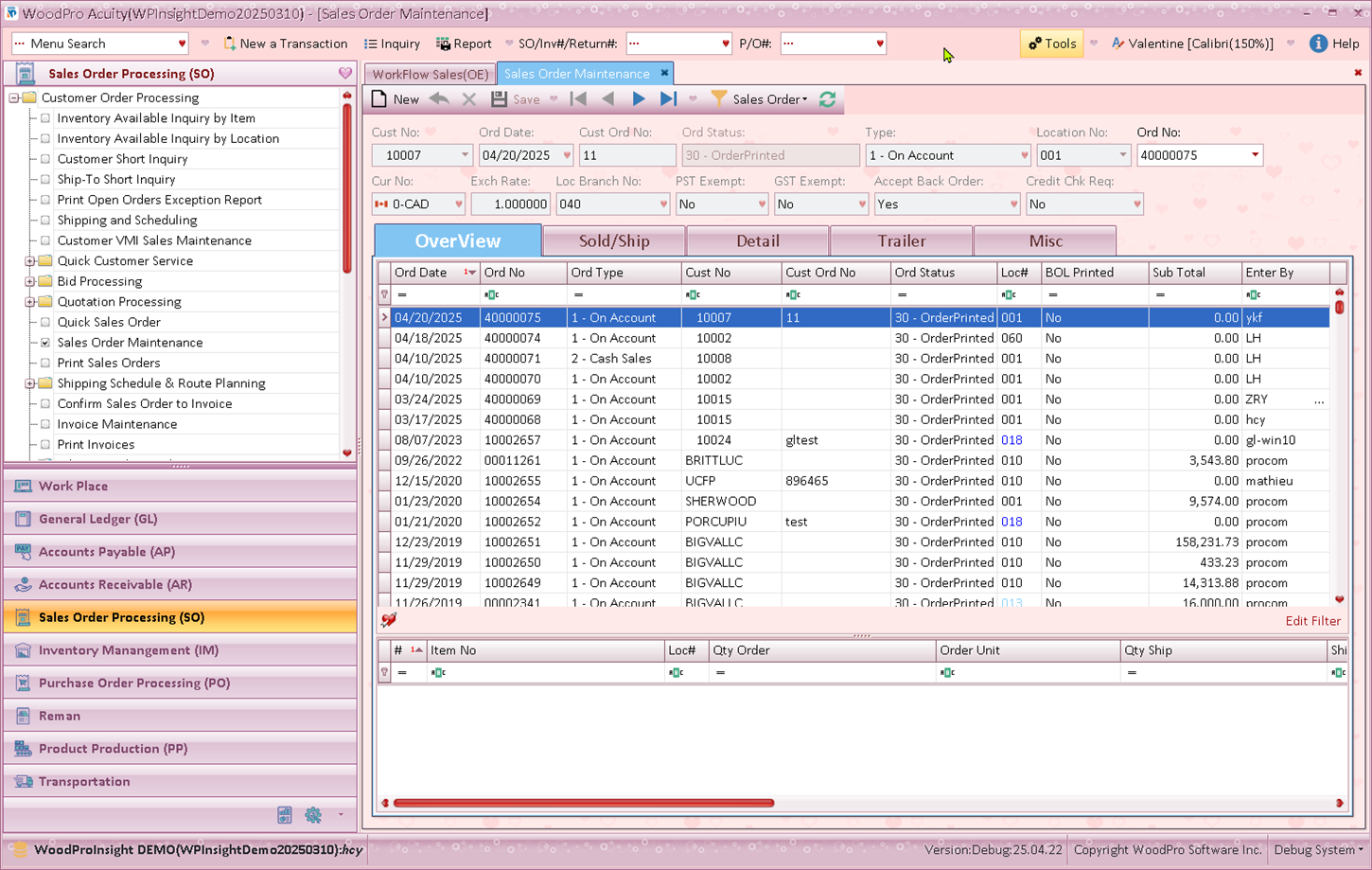Go to the next record arrow
This screenshot has width=1372, height=870.
pyautogui.click(x=639, y=99)
